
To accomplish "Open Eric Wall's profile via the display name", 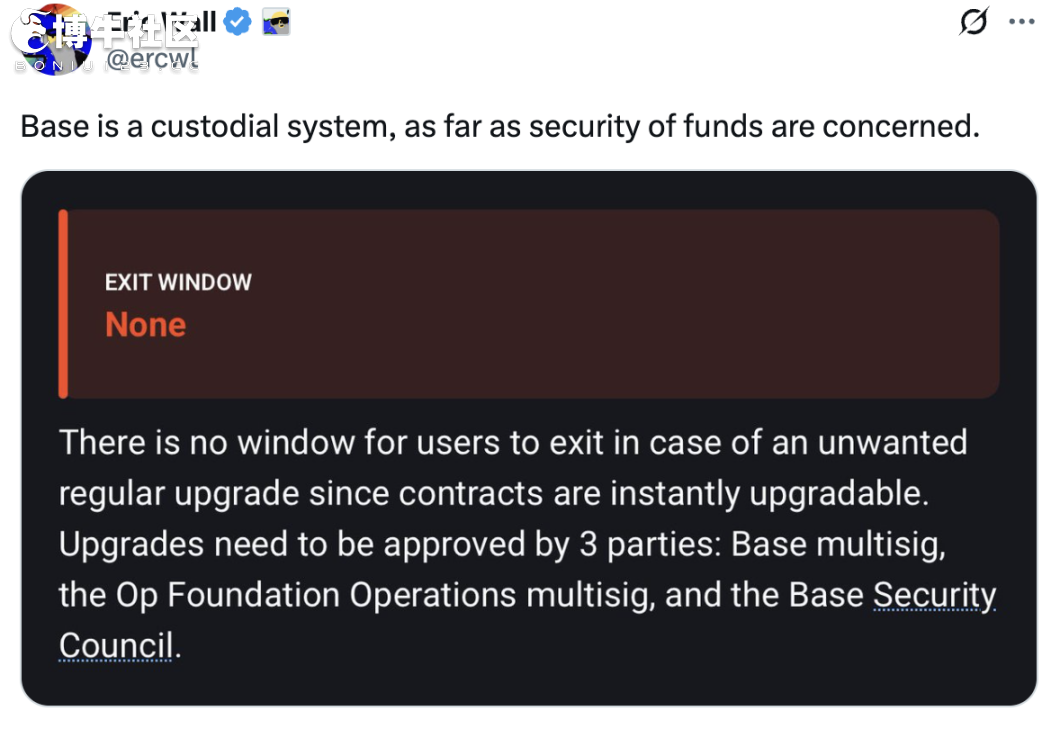I will tap(162, 22).
